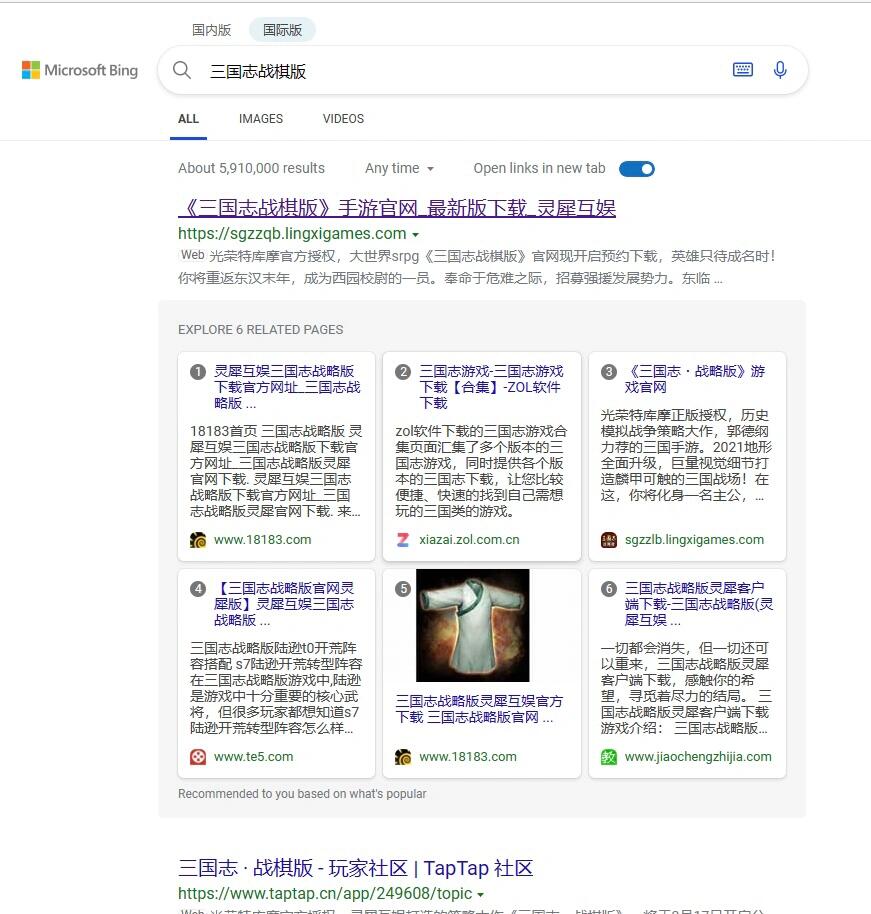The height and width of the screenshot is (914, 871).
Task: Open card 6 三国志战略版灵犀客户端下载 link
Action: [x=699, y=604]
